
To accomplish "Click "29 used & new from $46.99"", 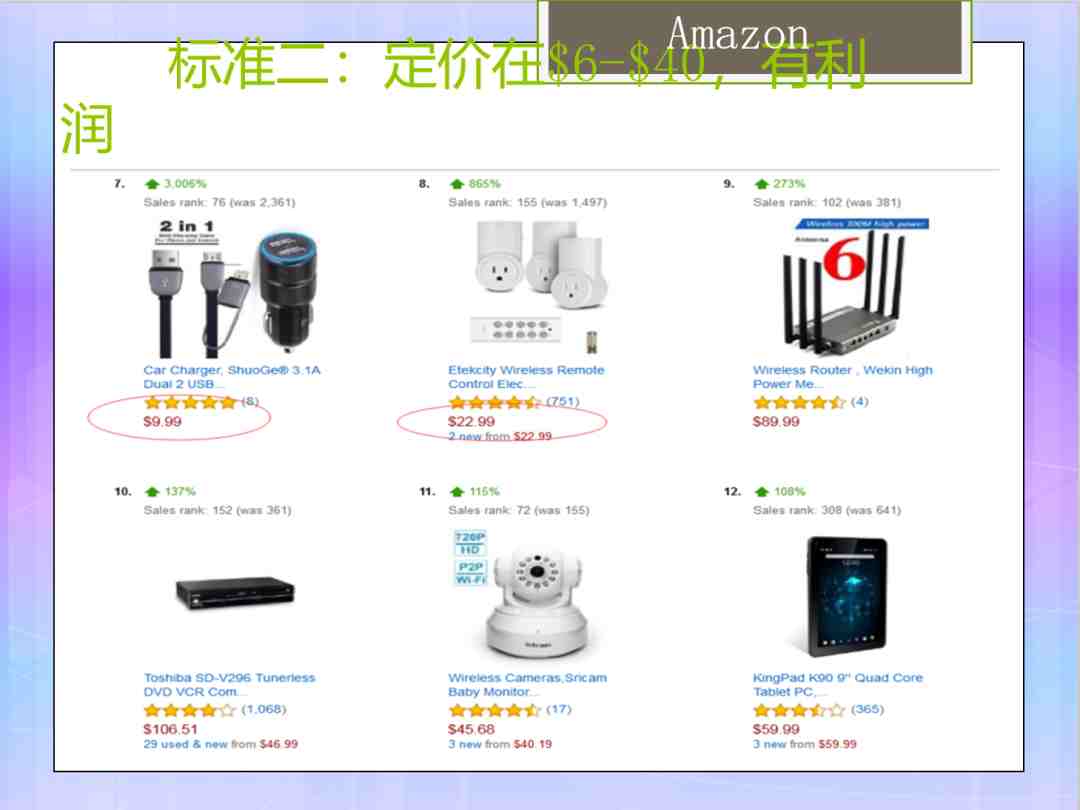I will point(220,744).
